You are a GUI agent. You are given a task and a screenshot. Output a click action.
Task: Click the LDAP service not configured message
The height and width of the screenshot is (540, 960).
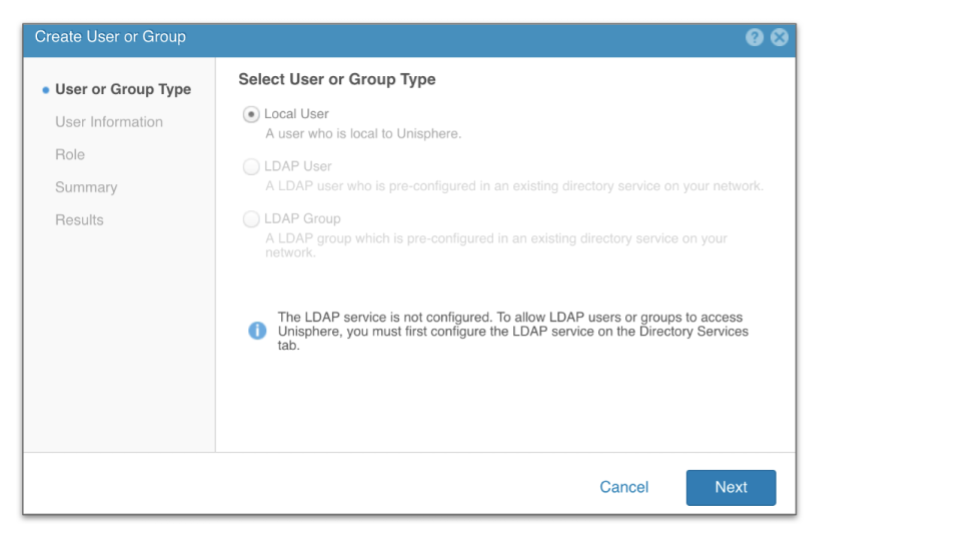(x=512, y=331)
